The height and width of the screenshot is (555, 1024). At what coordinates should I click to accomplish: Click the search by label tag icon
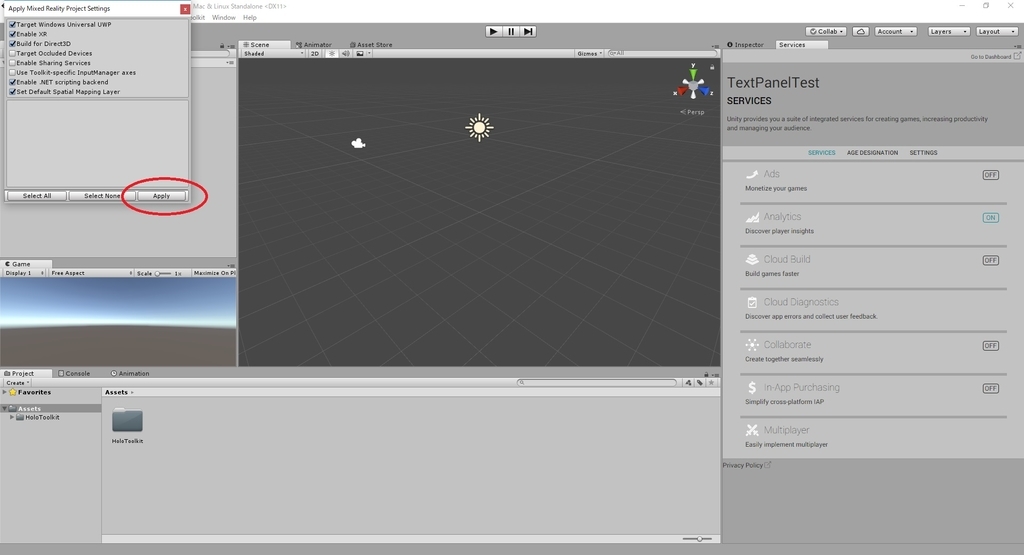pos(700,383)
